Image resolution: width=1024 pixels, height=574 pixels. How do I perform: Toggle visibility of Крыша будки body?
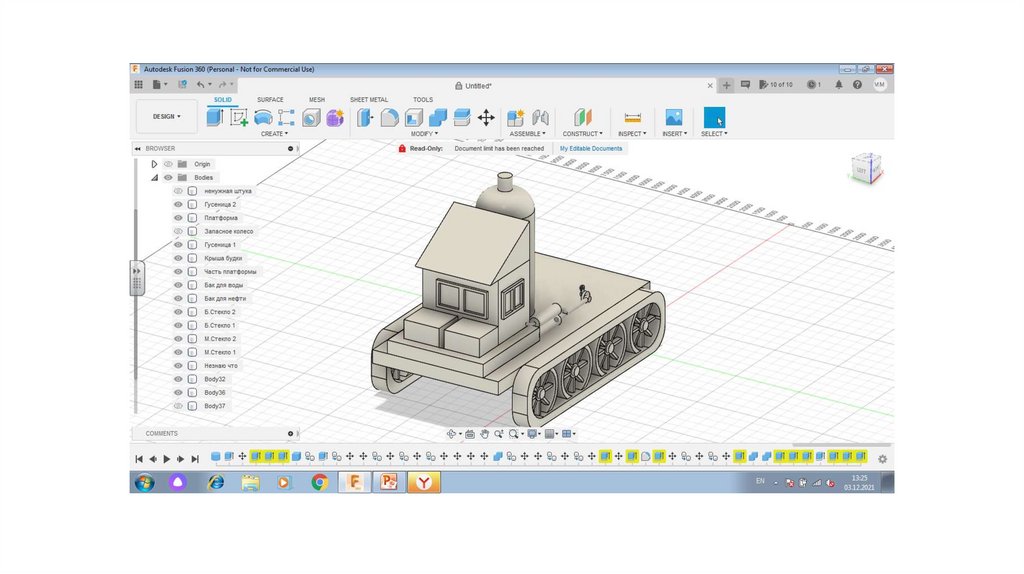pyautogui.click(x=178, y=258)
